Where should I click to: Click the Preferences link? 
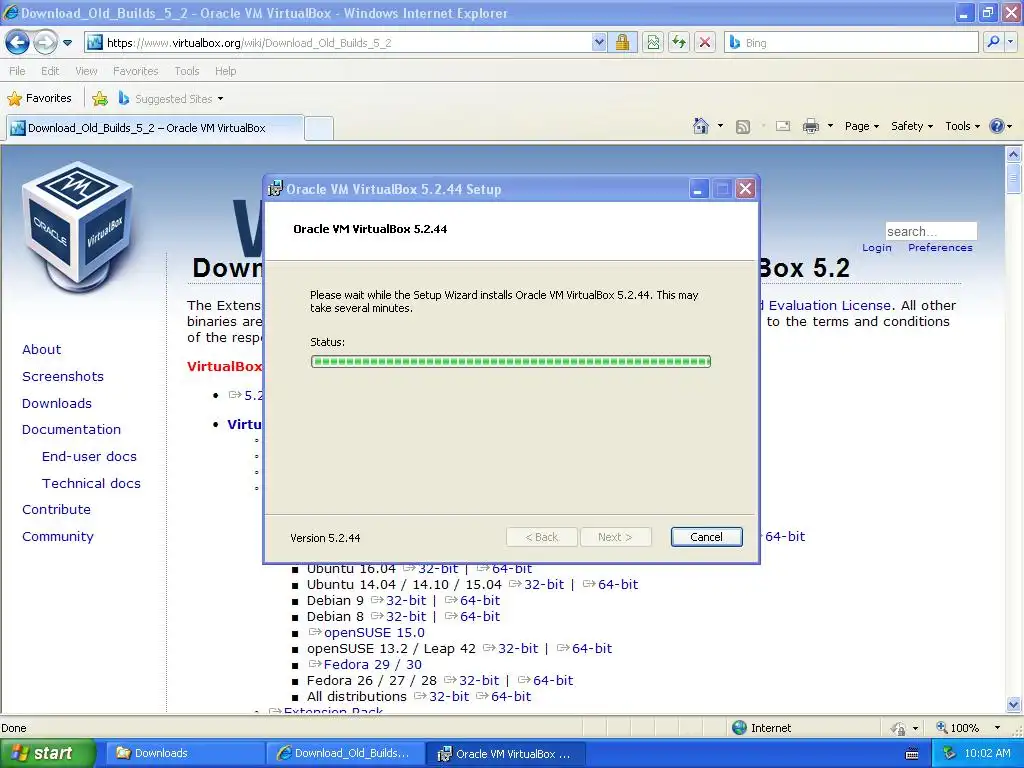coord(940,248)
